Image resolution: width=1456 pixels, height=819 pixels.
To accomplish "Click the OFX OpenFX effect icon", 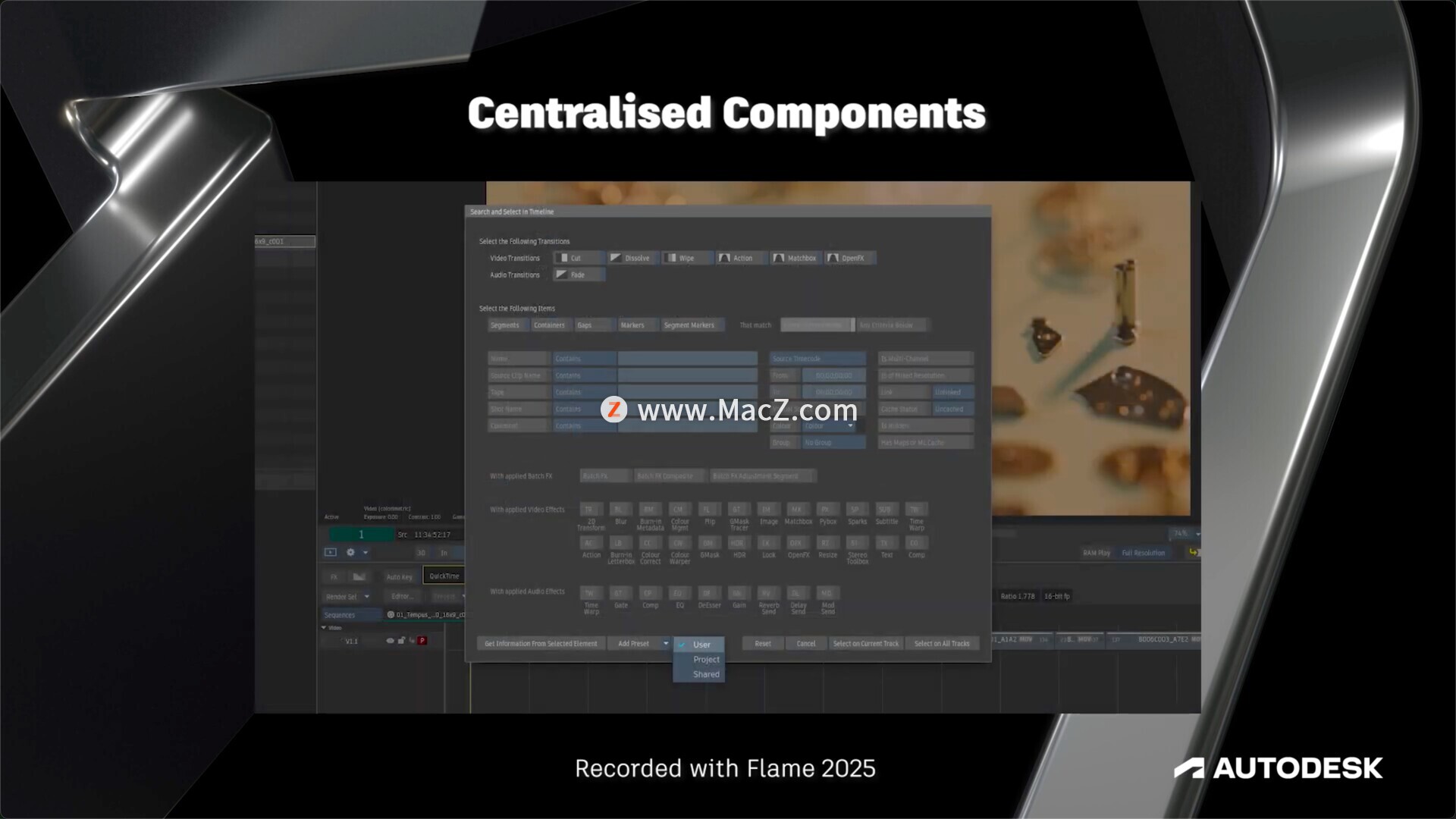I will click(x=798, y=543).
